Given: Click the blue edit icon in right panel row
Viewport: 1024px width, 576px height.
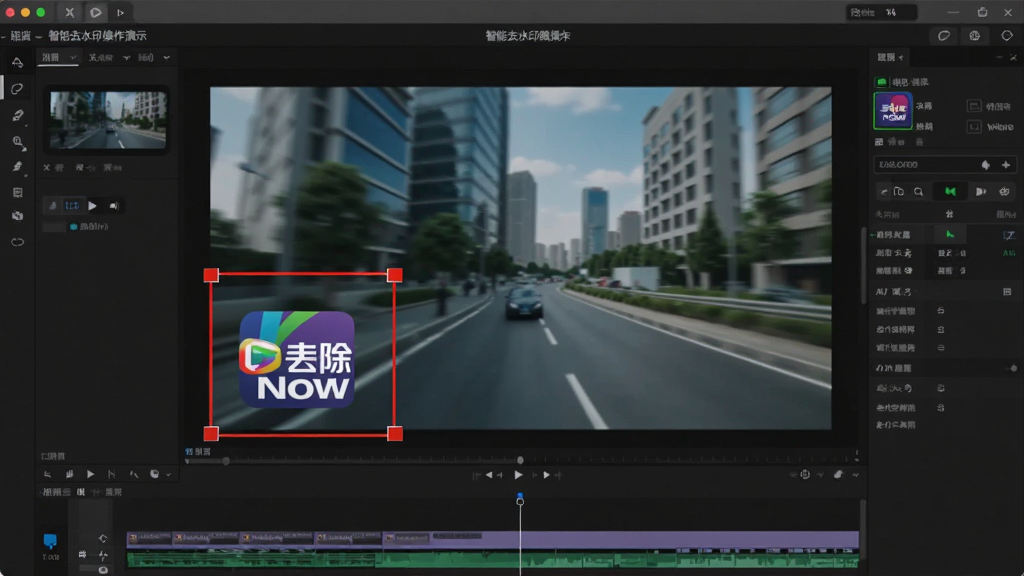Looking at the screenshot, I should click(x=1009, y=234).
